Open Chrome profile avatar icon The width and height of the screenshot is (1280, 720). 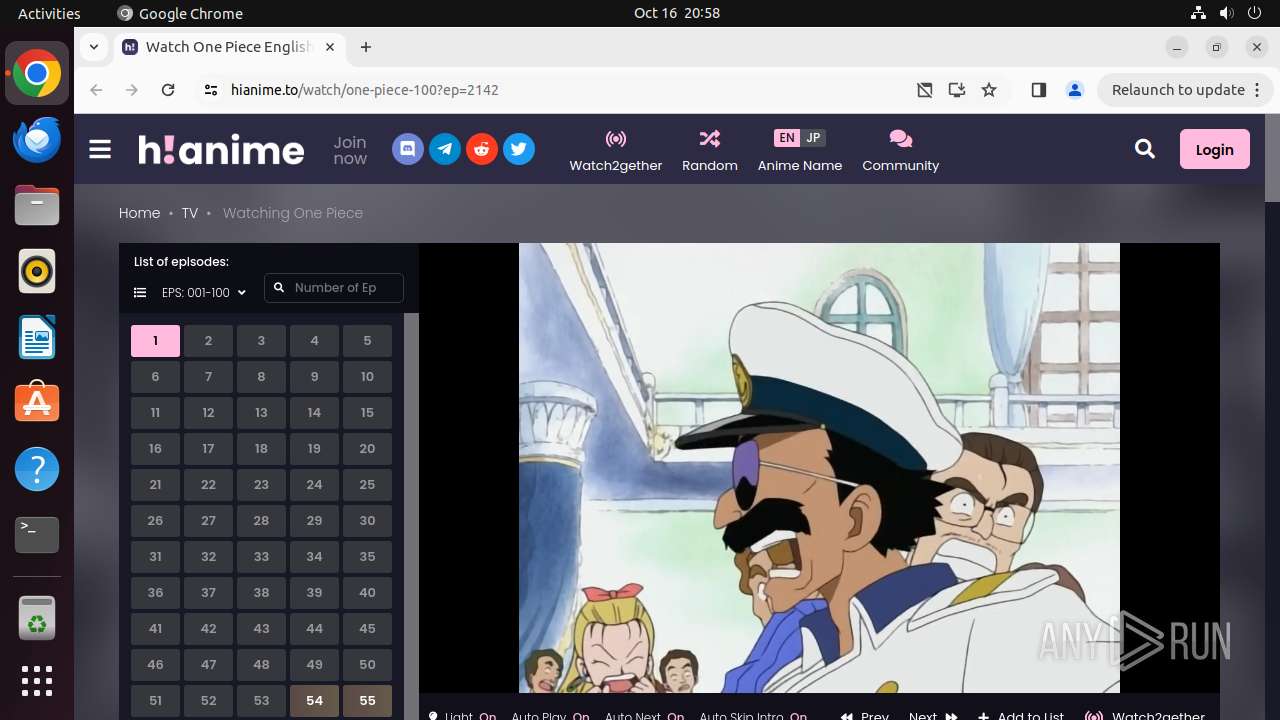[x=1075, y=90]
